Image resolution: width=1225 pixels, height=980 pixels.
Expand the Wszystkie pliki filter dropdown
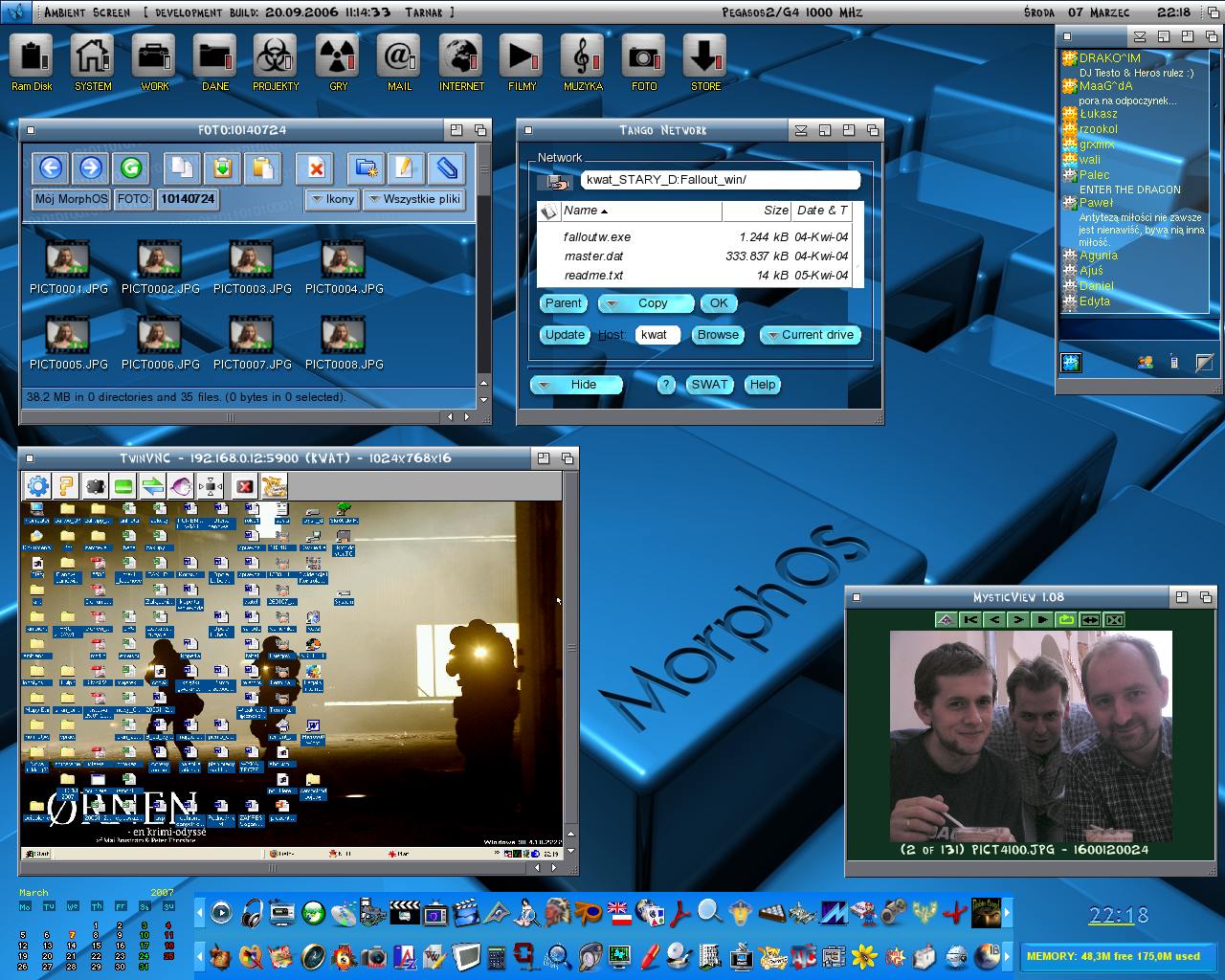click(x=413, y=199)
